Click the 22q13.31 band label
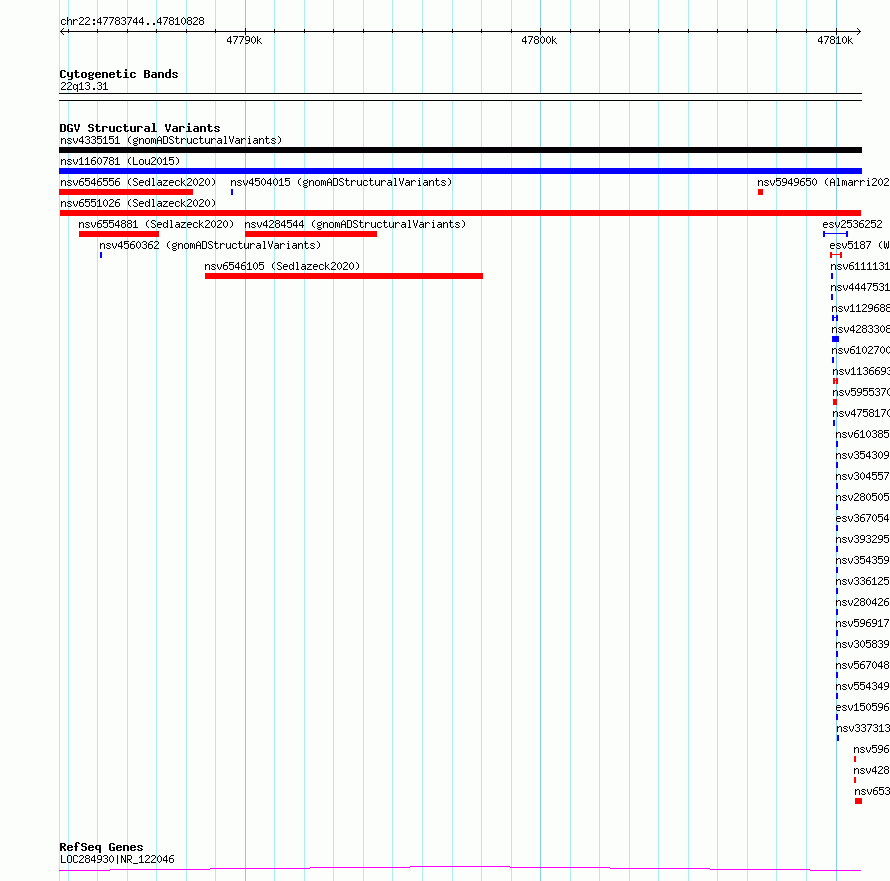 [x=84, y=86]
